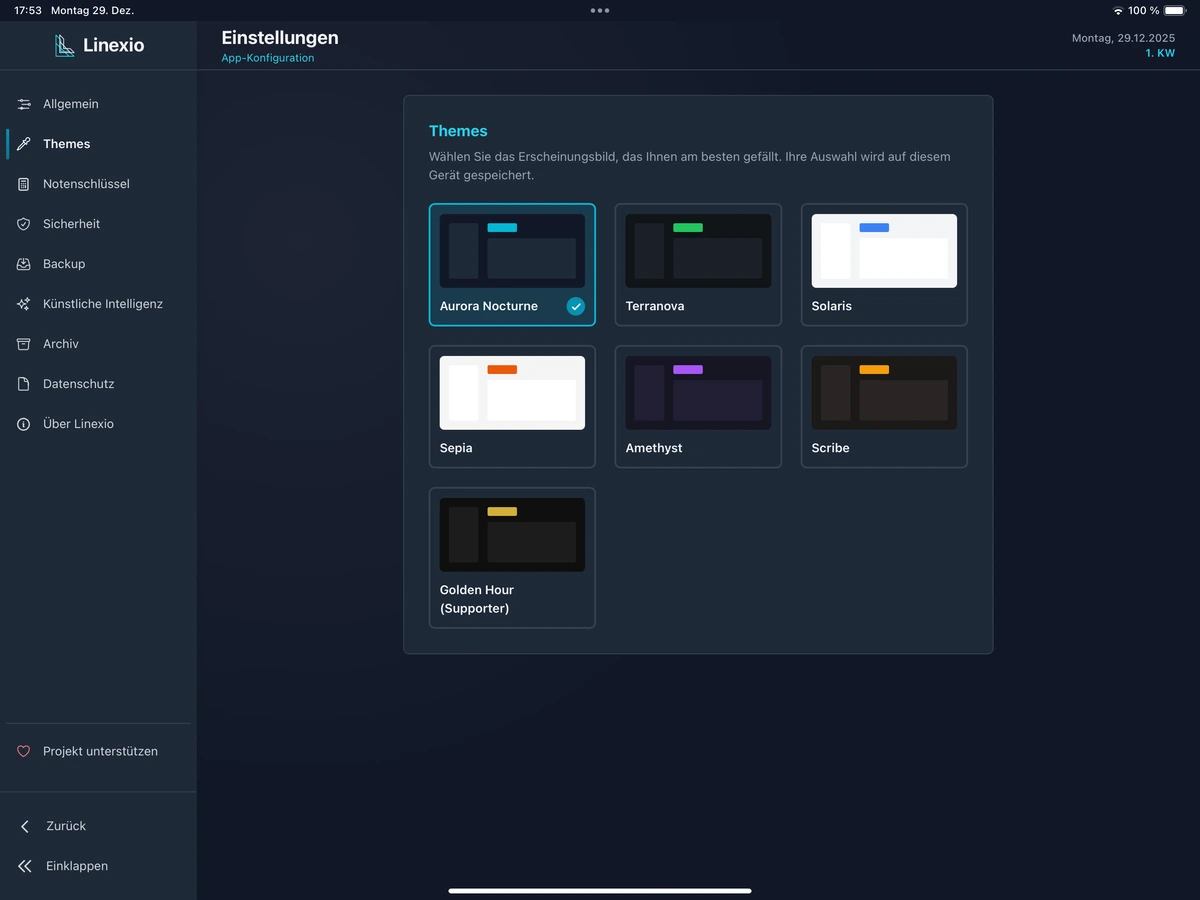Click Projekt unterstützen with the heart icon
The image size is (1200, 900).
click(101, 751)
